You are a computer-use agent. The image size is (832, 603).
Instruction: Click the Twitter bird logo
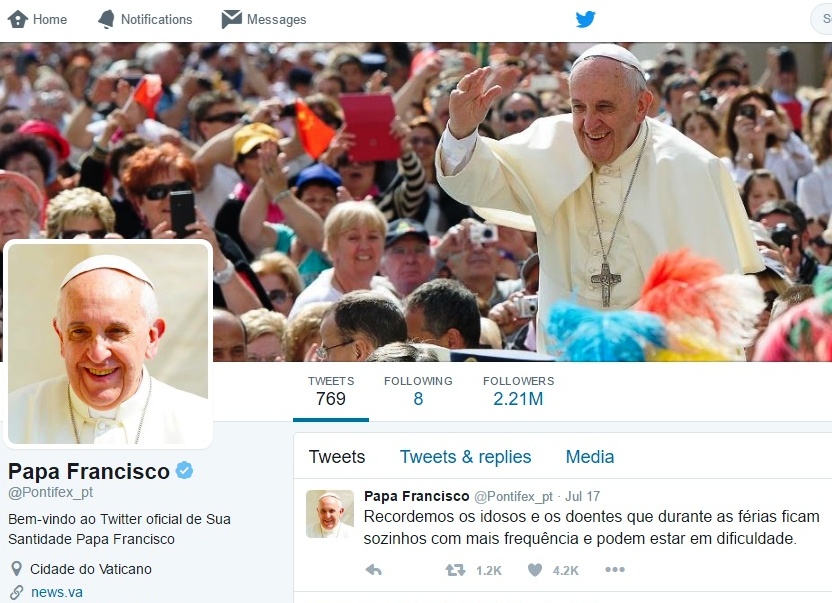pyautogui.click(x=585, y=19)
